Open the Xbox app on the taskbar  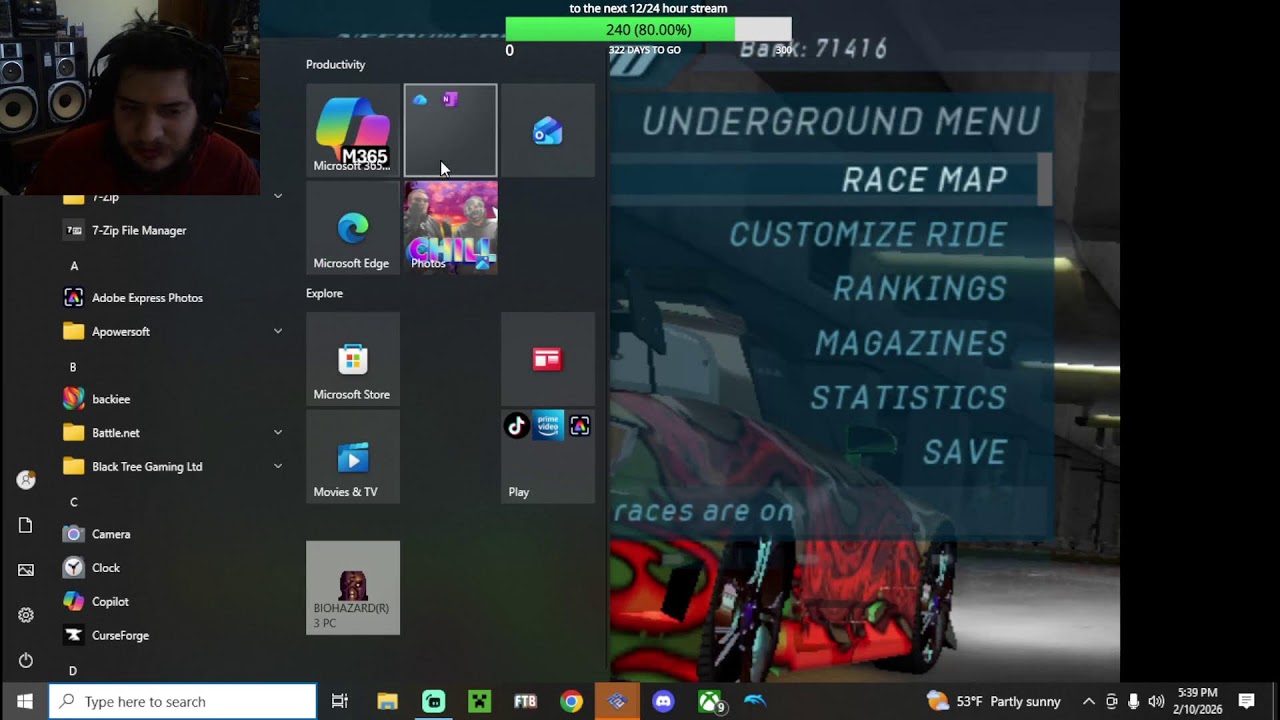710,701
